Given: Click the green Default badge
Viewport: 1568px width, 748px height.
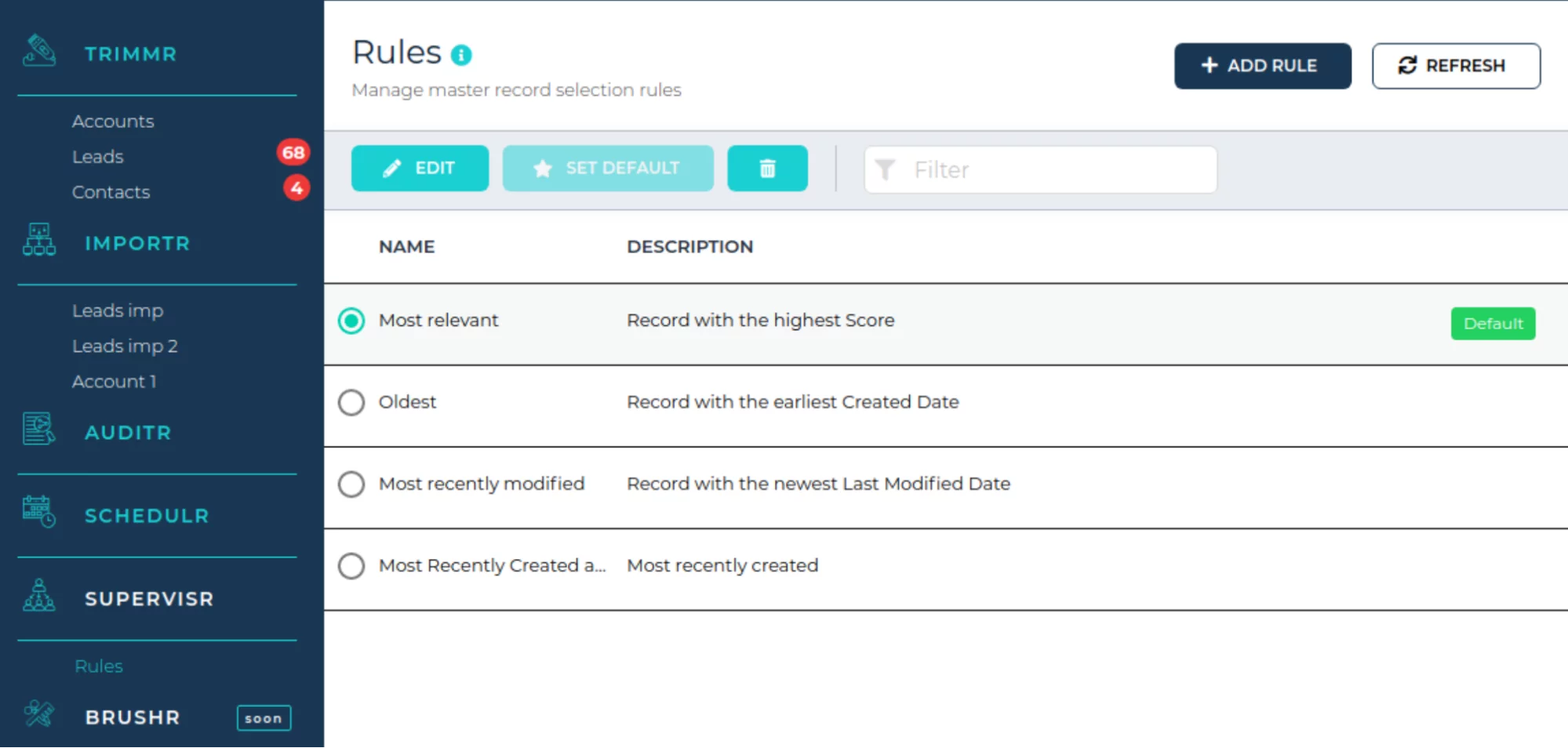Looking at the screenshot, I should coord(1493,323).
